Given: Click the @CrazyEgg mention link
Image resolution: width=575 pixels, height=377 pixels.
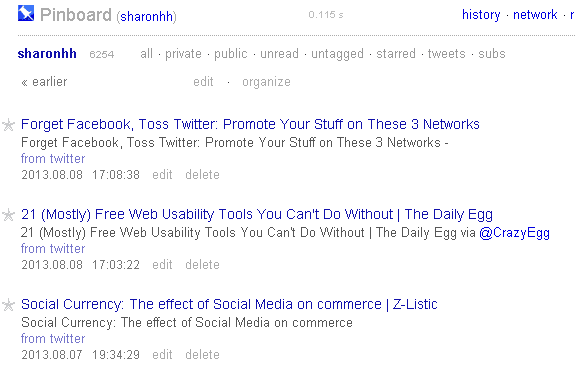Looking at the screenshot, I should click(514, 233).
